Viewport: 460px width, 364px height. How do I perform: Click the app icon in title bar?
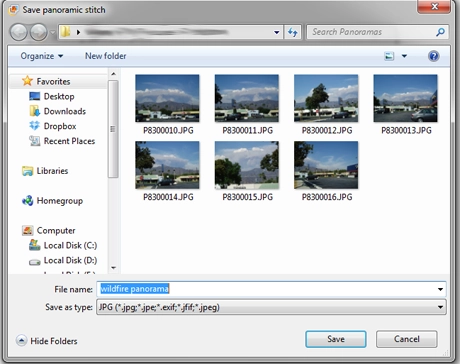13,10
